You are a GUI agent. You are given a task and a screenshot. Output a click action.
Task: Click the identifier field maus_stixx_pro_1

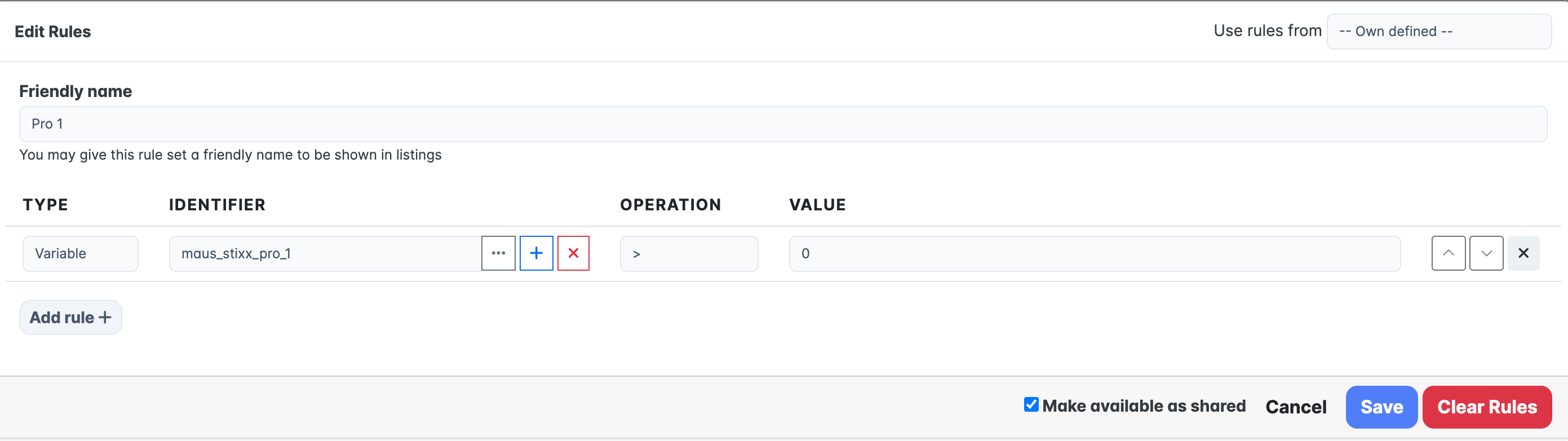[325, 253]
